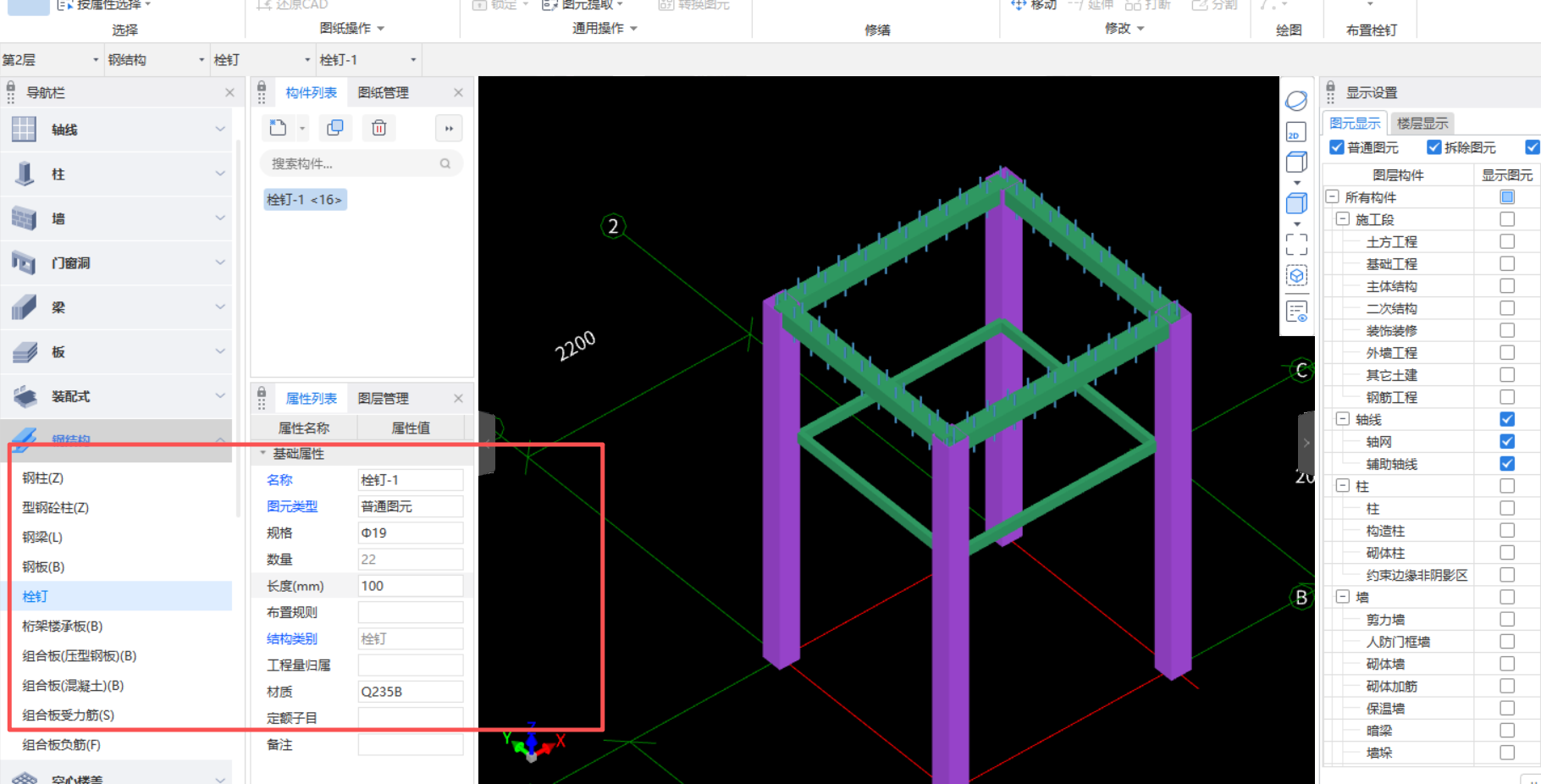Click the 材质 value field Q235B
Screen dimensions: 1541x784
(x=411, y=692)
